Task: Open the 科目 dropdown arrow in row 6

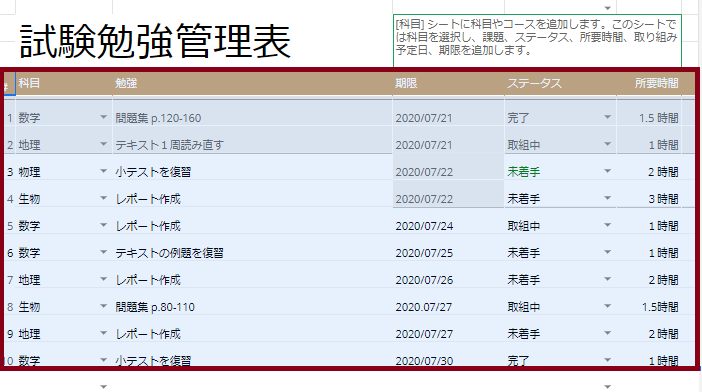Action: (x=103, y=252)
